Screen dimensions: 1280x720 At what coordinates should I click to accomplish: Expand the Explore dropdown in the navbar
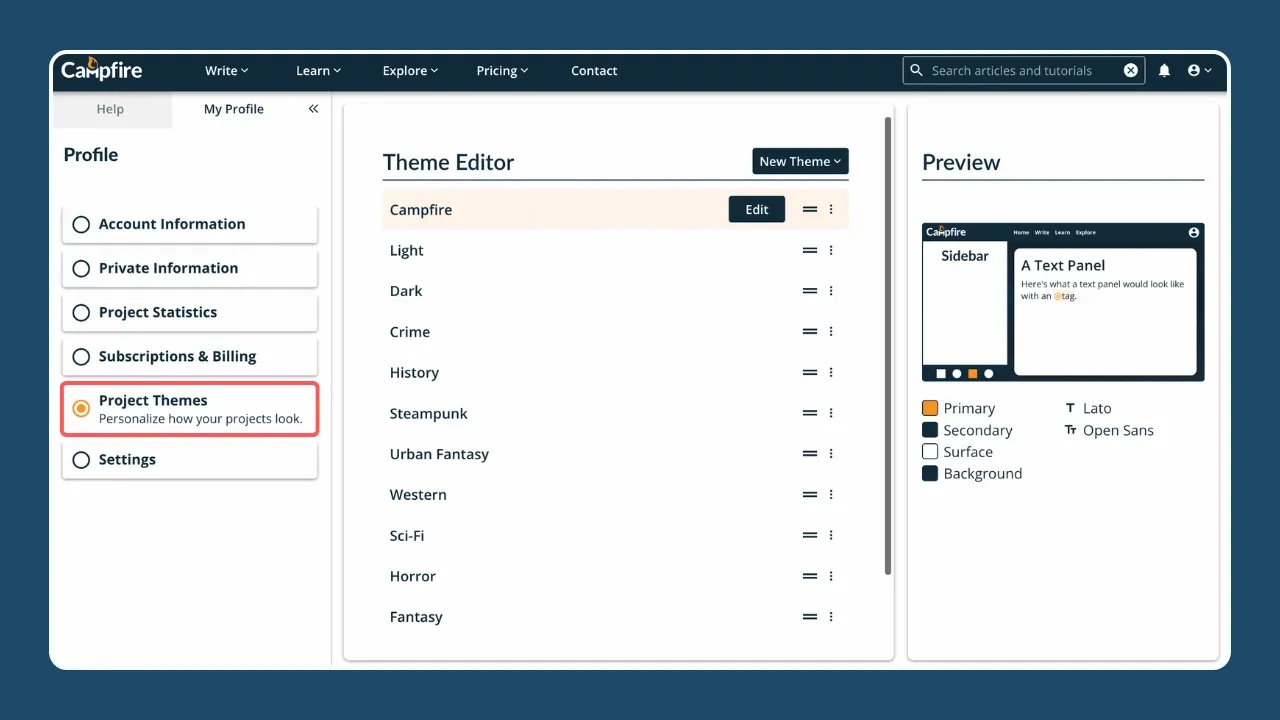tap(410, 70)
